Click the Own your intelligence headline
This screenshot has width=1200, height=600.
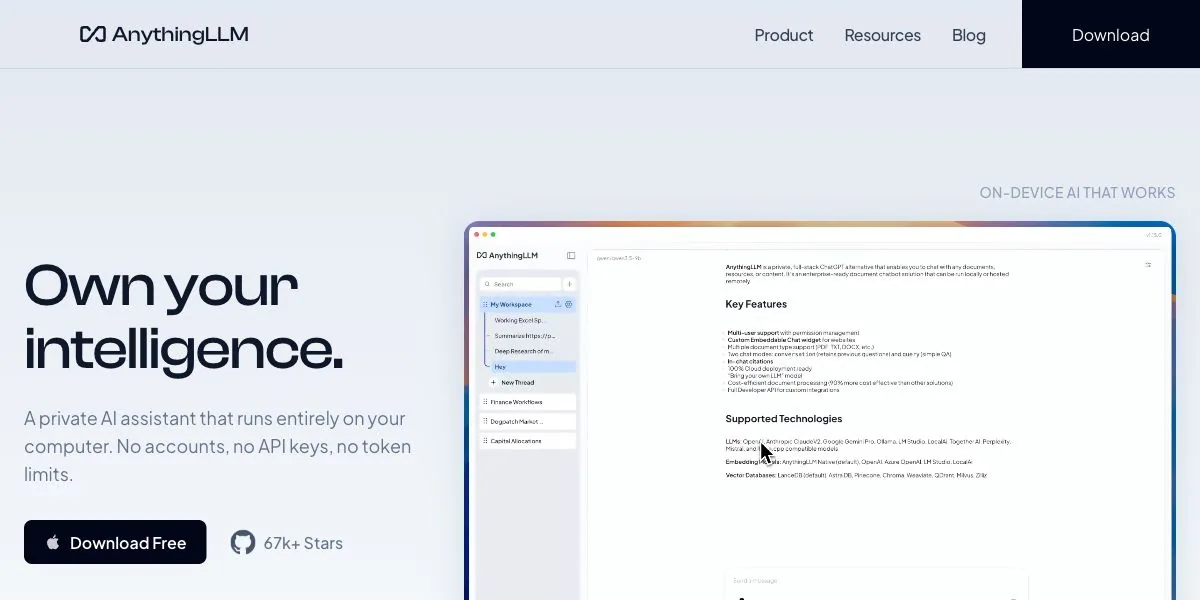[x=184, y=317]
